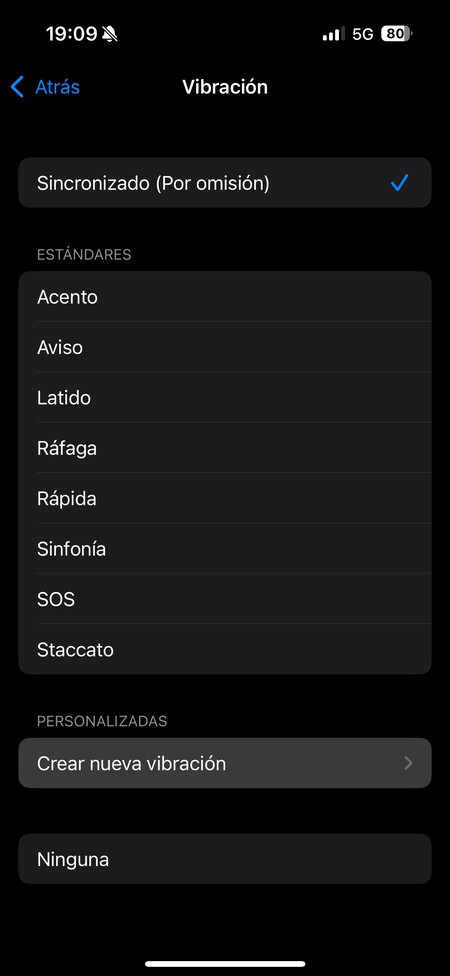The image size is (450, 976).
Task: Select the Acento vibration pattern
Action: (x=225, y=297)
